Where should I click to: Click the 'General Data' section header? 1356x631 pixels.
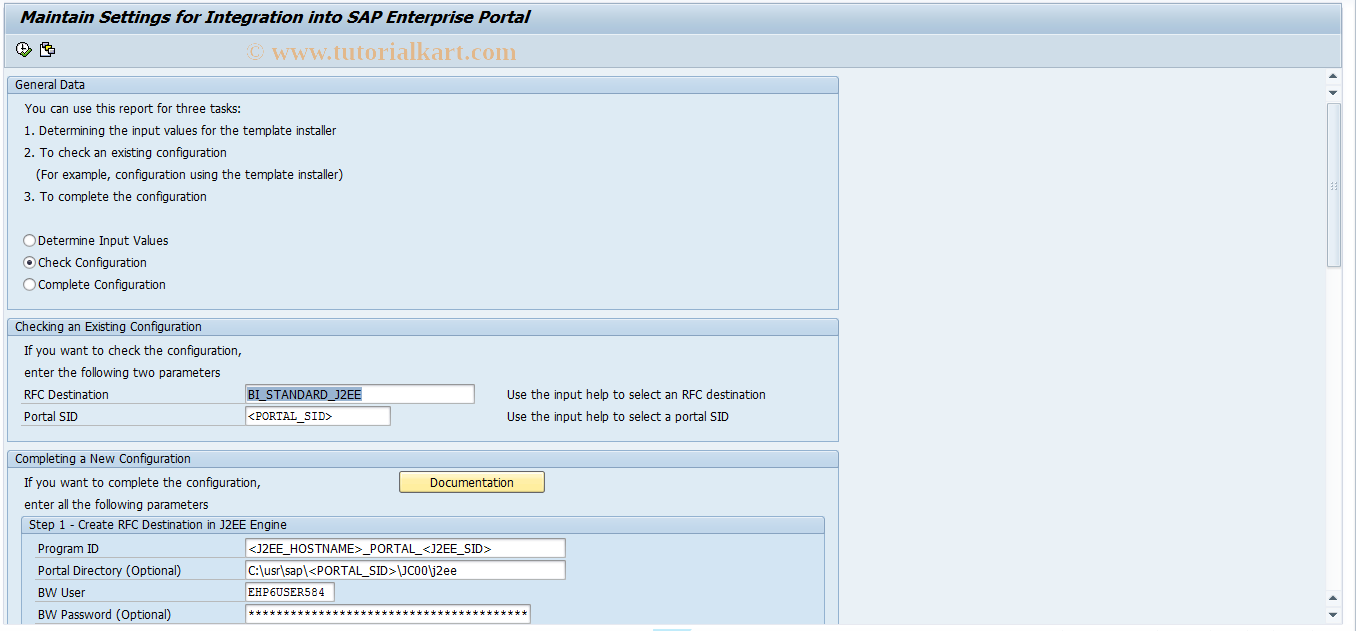tap(423, 85)
